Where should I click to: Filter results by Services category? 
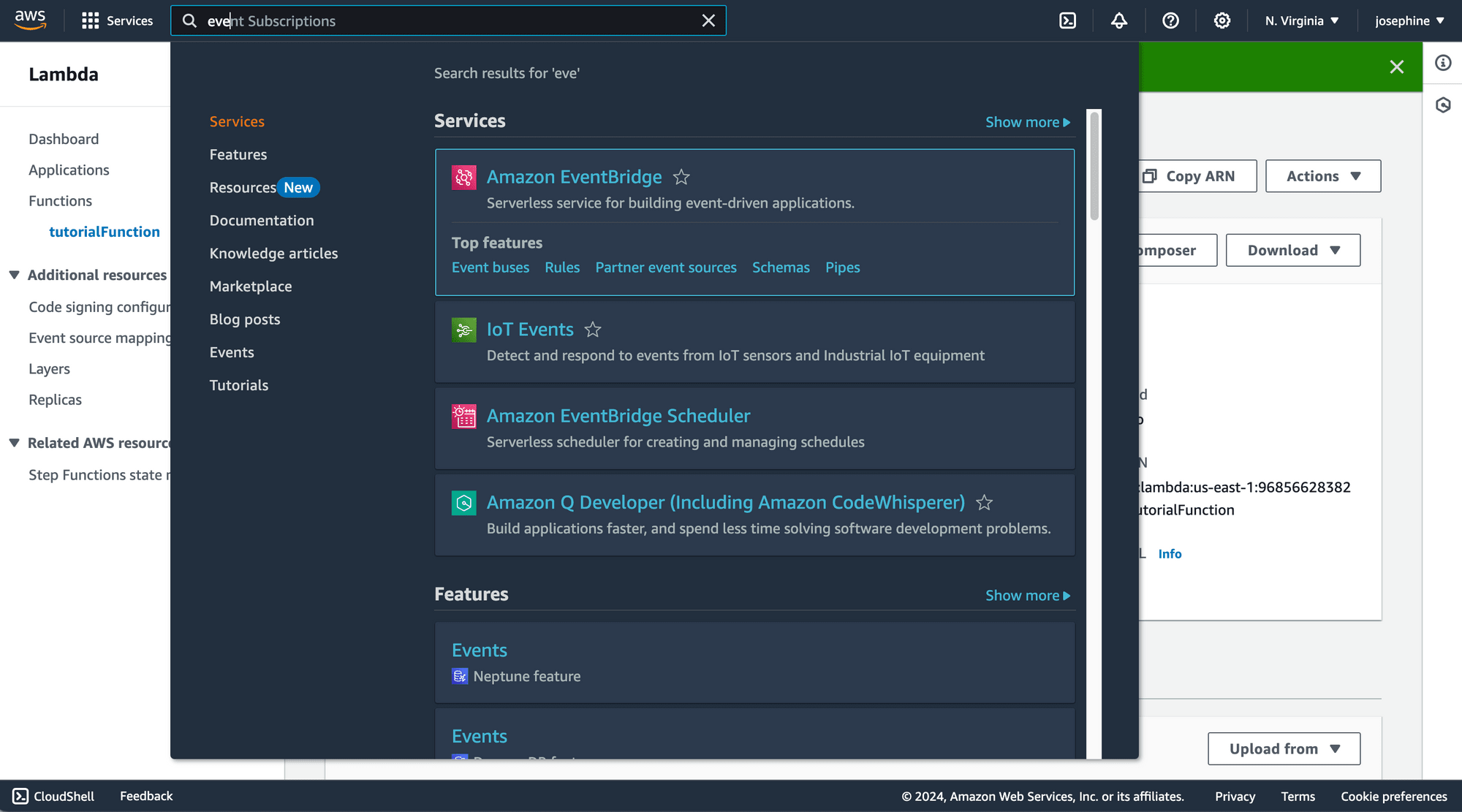[x=237, y=121]
